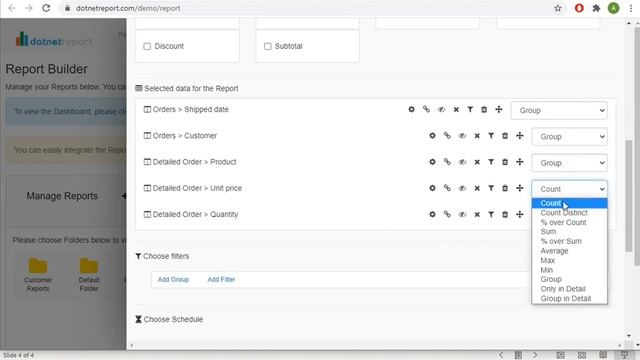The height and width of the screenshot is (360, 640).
Task: Click filter funnel on Unit price row
Action: click(491, 188)
